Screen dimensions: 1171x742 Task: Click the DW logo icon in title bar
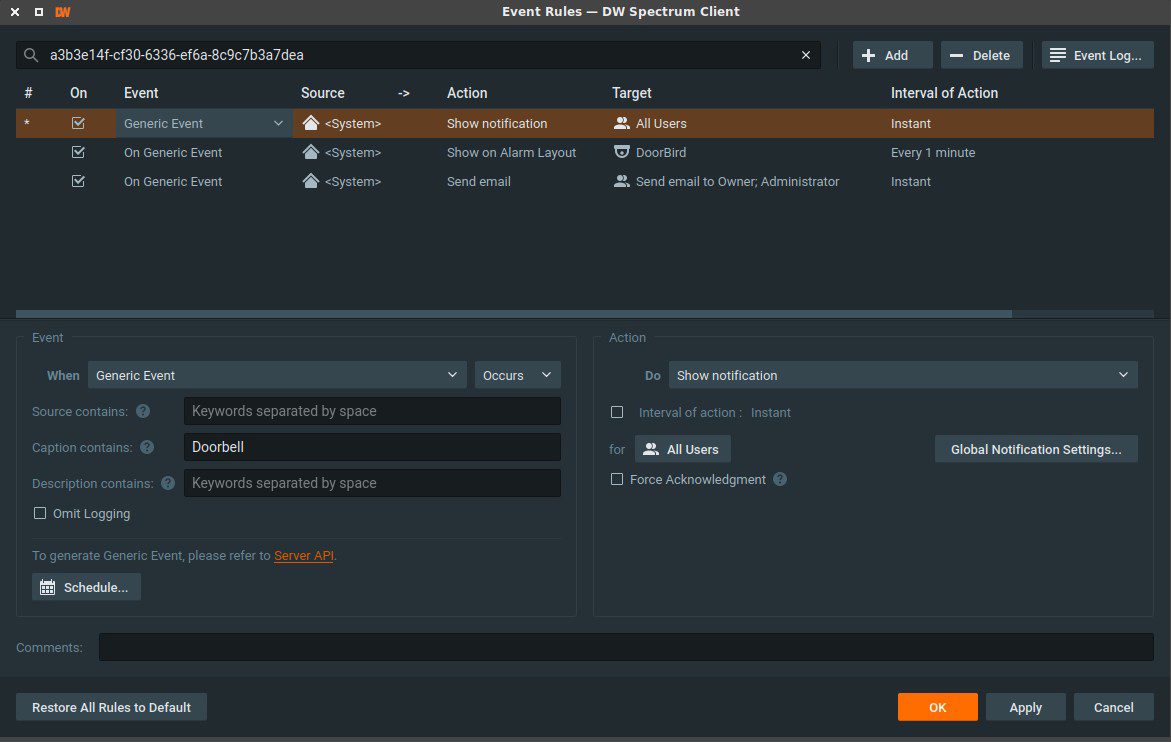[63, 12]
